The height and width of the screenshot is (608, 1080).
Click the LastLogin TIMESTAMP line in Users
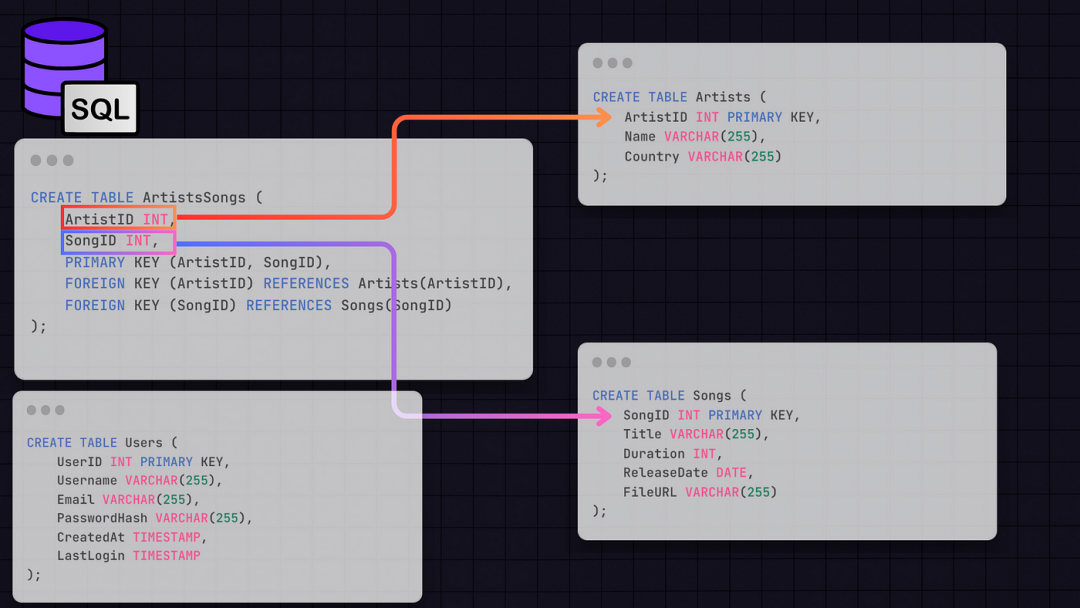point(128,555)
